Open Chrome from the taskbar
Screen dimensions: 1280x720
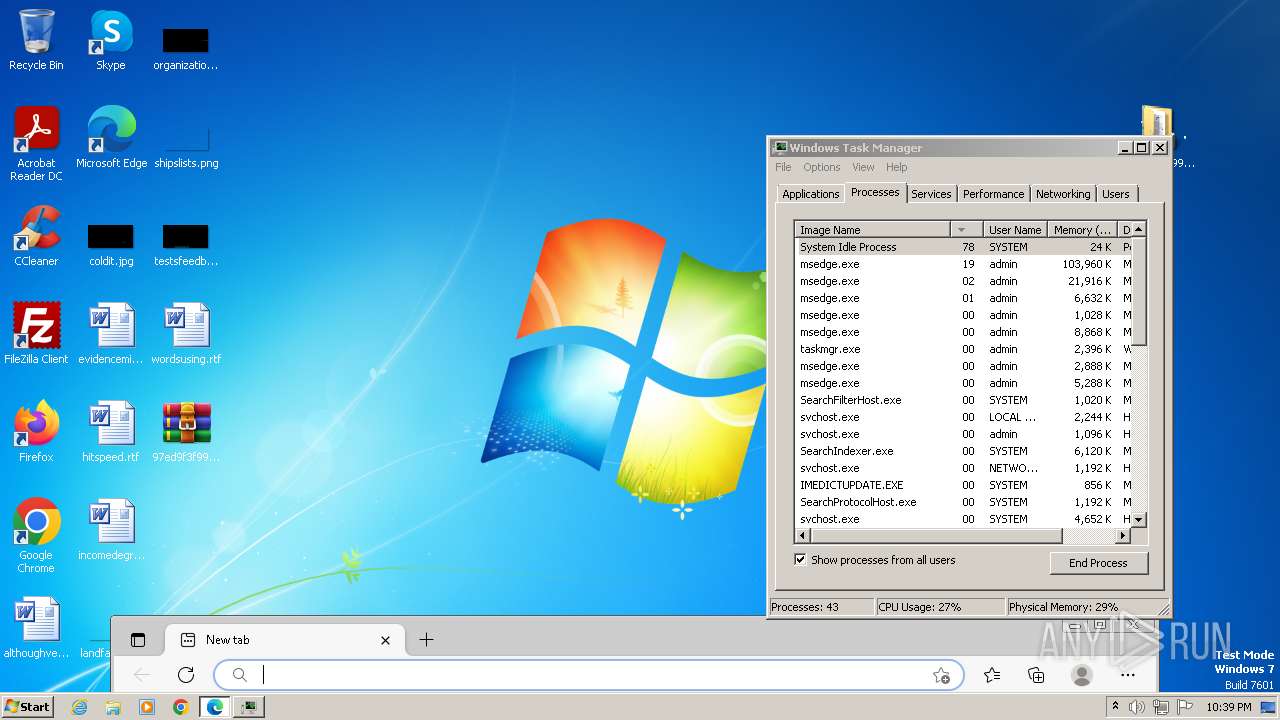click(180, 707)
